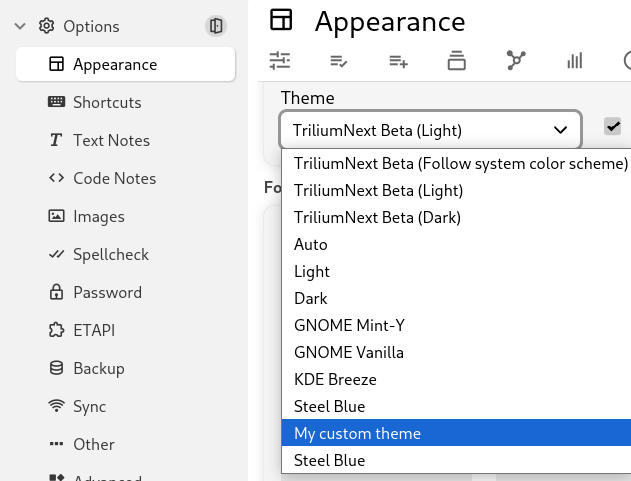Open the Inherited Attributes list-plus icon

[398, 61]
